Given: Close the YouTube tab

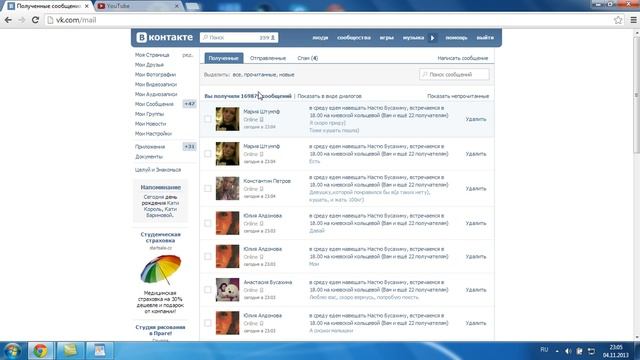Looking at the screenshot, I should pyautogui.click(x=177, y=6).
